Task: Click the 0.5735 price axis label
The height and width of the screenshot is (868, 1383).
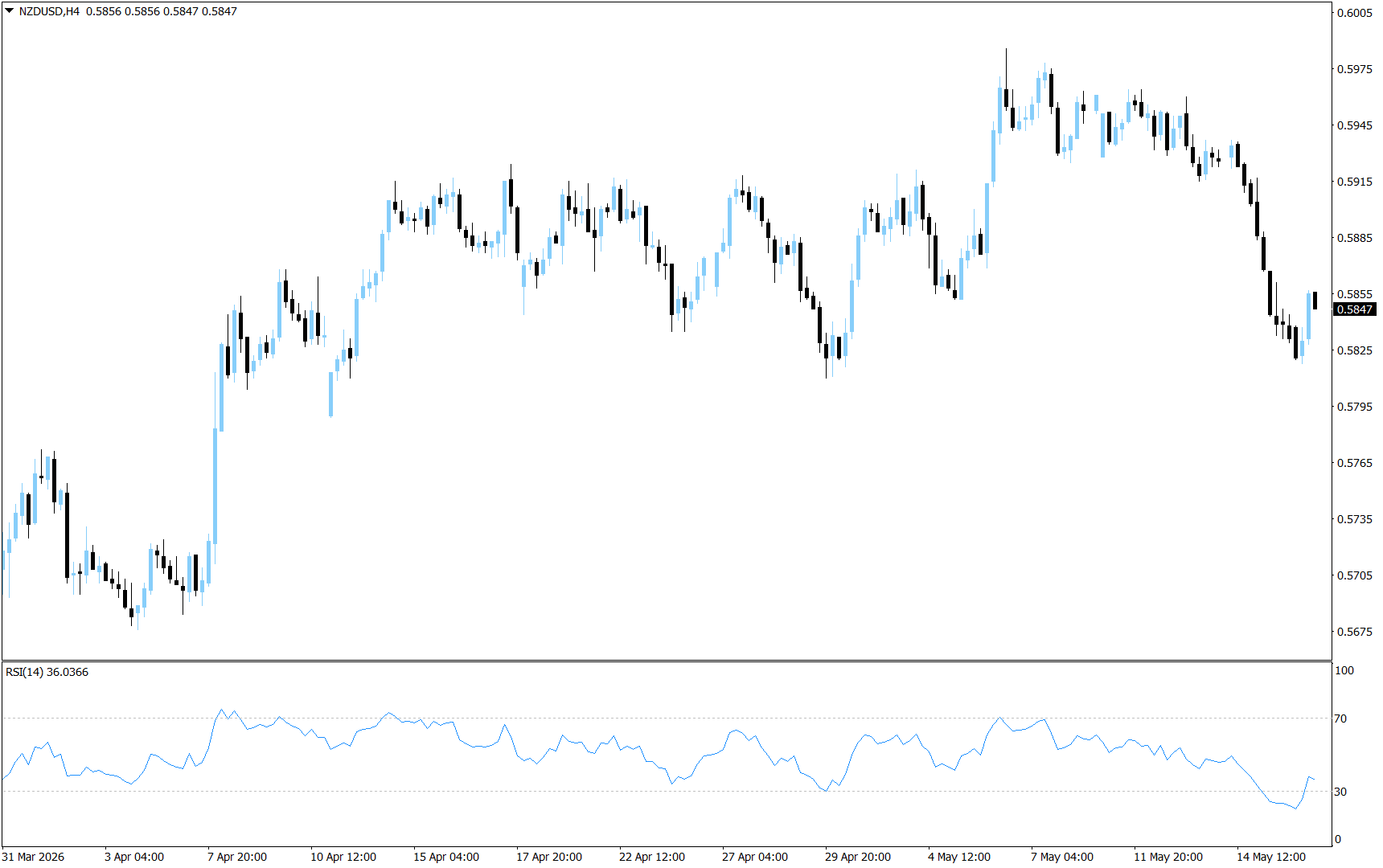Action: tap(1355, 519)
